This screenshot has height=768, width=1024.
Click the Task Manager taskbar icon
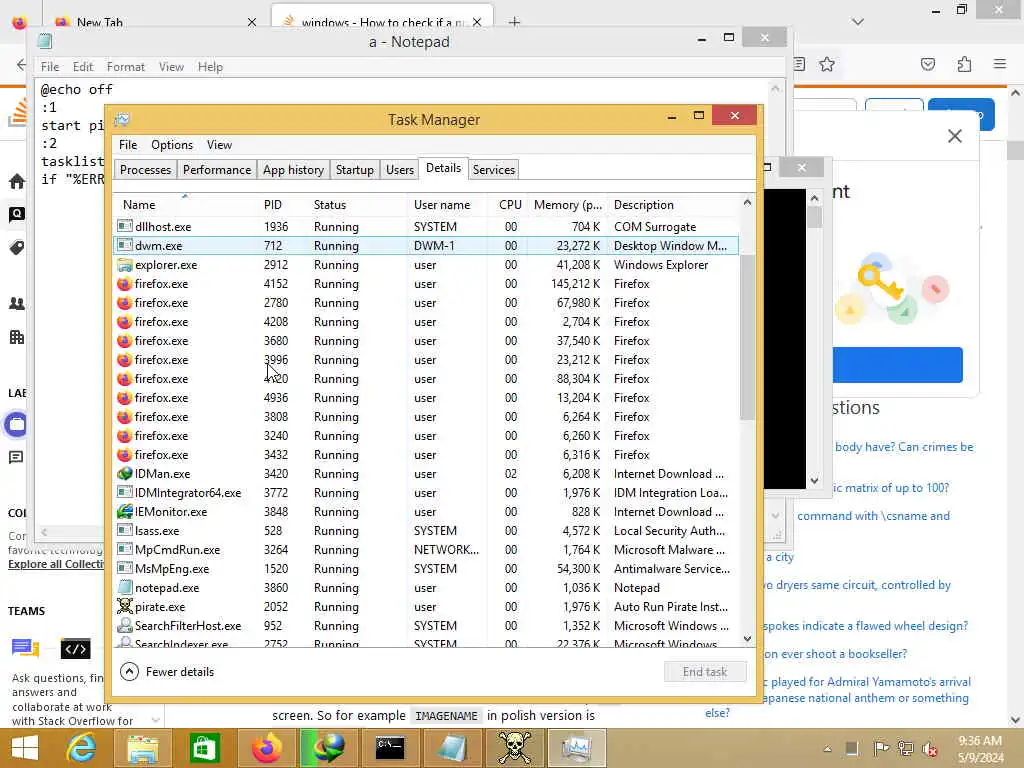576,748
